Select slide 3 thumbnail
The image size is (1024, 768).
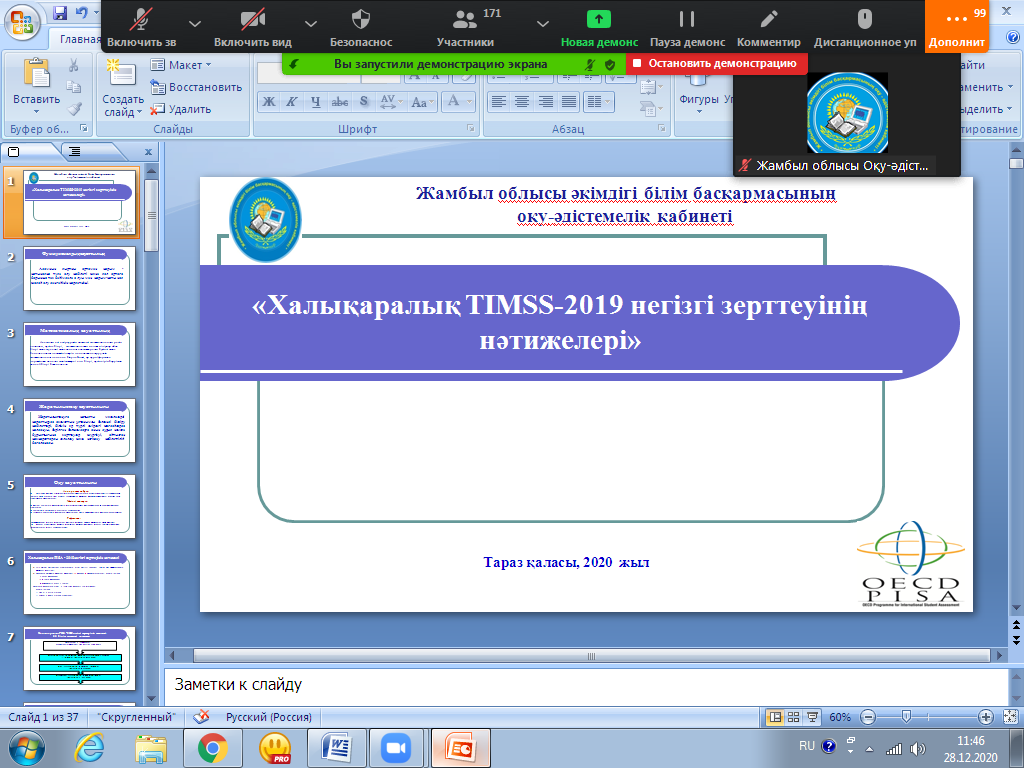pyautogui.click(x=80, y=355)
